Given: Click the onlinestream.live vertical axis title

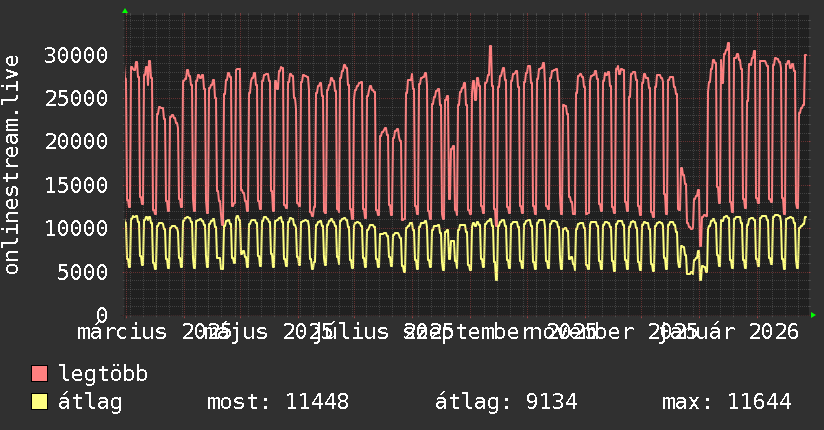Looking at the screenshot, I should 12,165.
